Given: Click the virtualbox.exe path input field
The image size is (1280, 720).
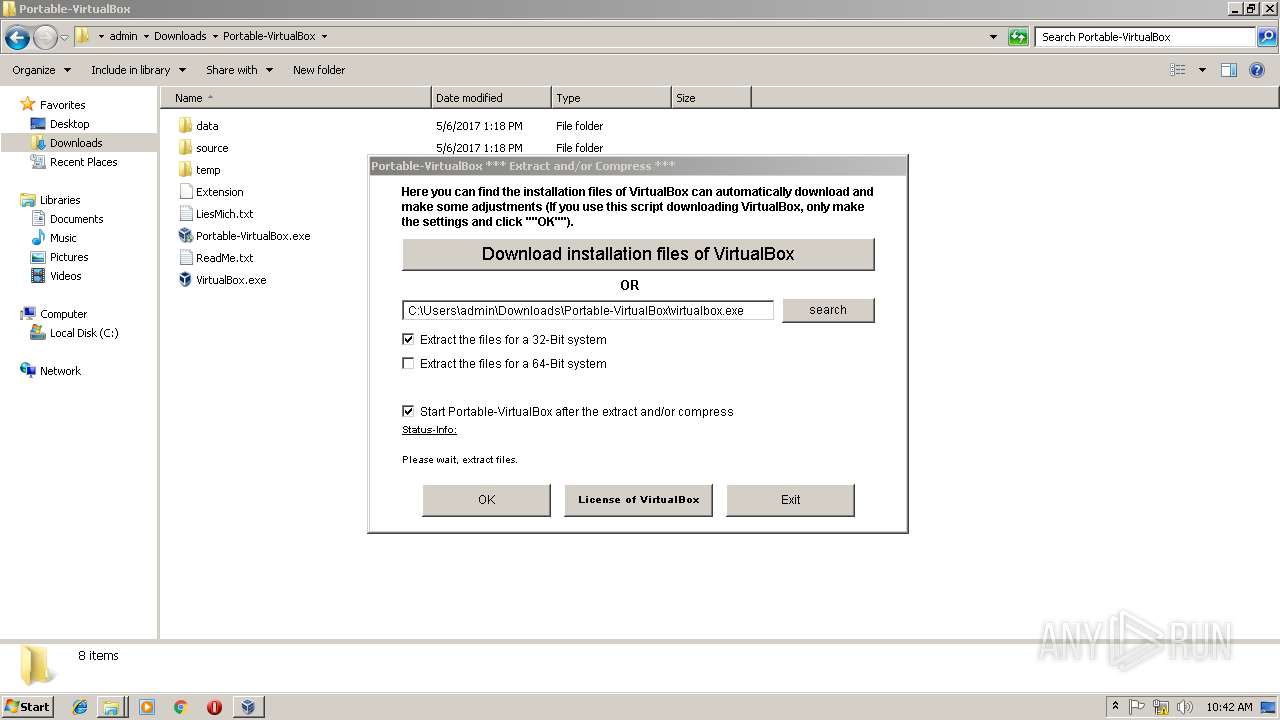Looking at the screenshot, I should pos(588,311).
